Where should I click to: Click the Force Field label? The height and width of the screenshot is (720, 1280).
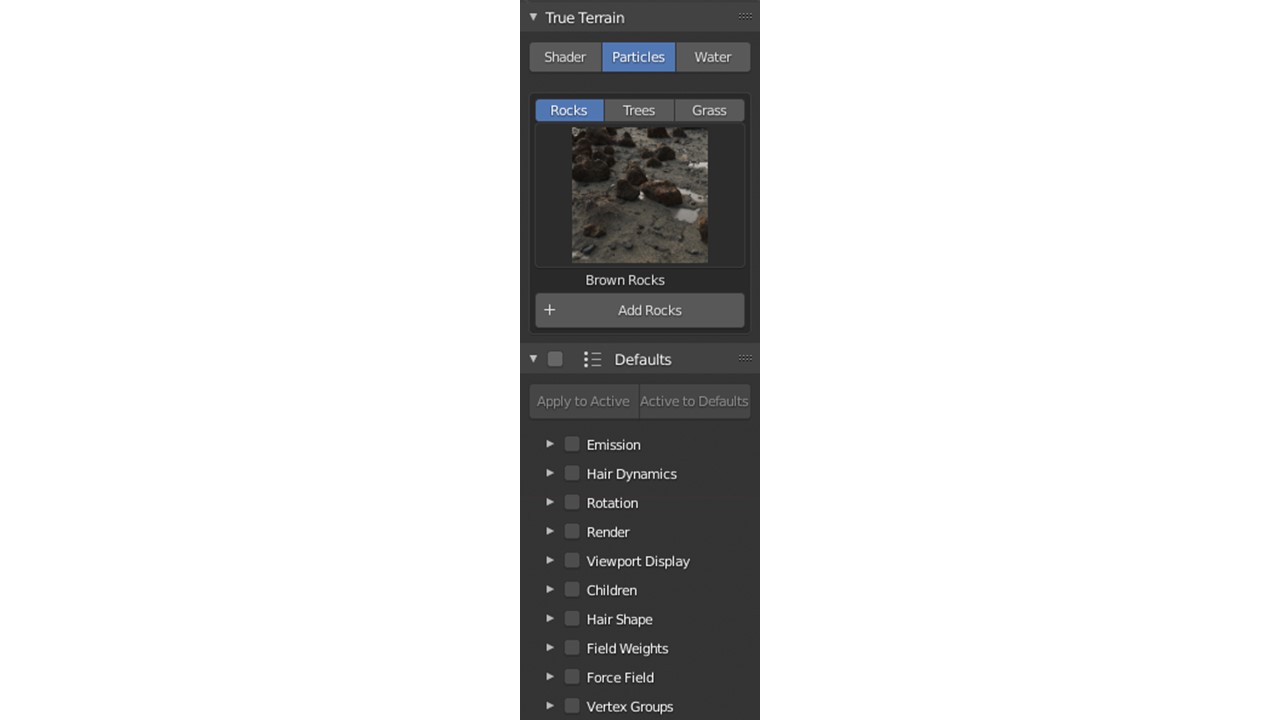(621, 677)
